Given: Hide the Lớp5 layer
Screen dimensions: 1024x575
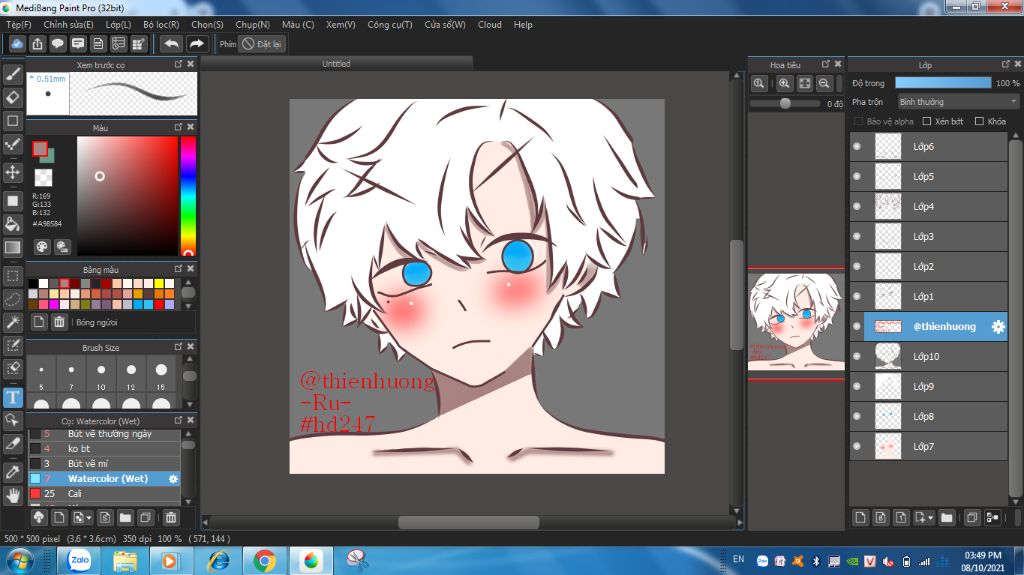Looking at the screenshot, I should click(857, 176).
